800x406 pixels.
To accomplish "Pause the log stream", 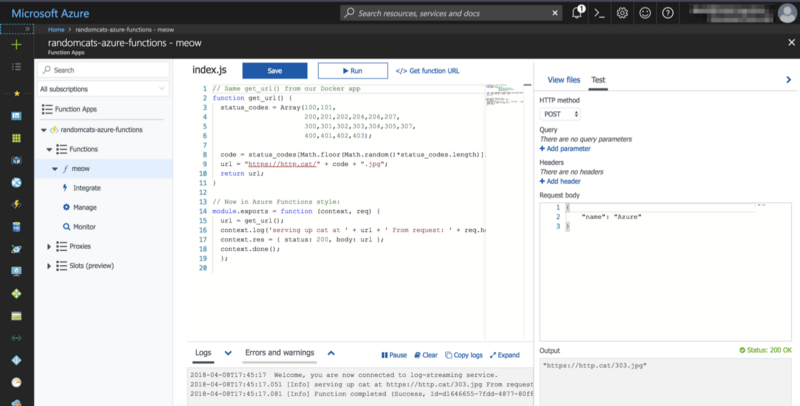I will point(394,355).
